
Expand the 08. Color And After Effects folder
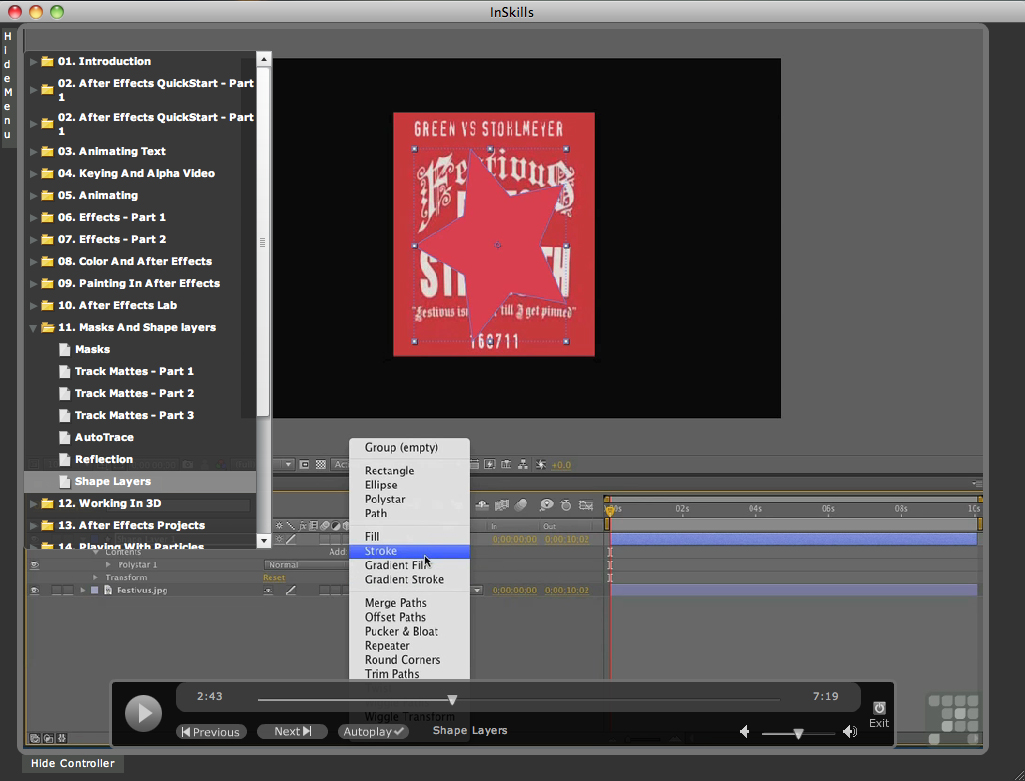click(33, 261)
